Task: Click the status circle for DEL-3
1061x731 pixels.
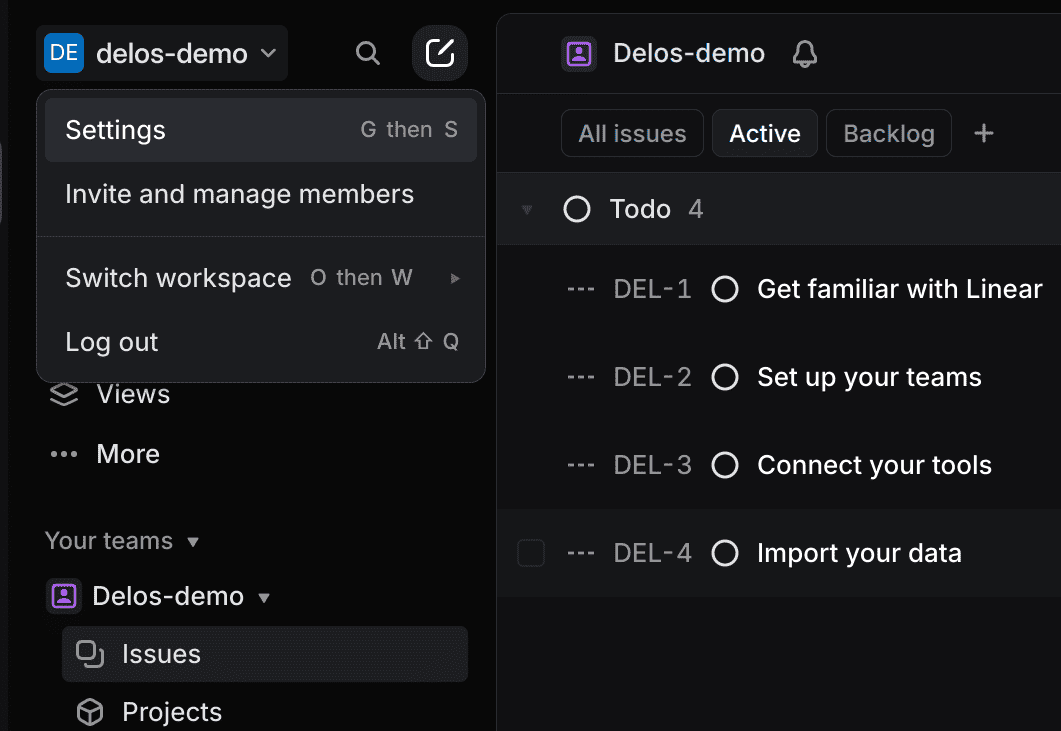Action: click(725, 465)
